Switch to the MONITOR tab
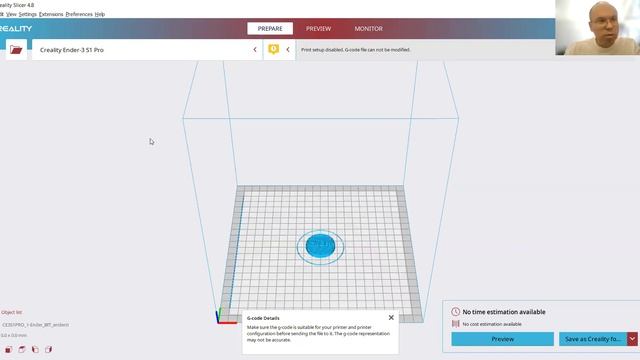Screen dimensions: 640x360 (369, 29)
